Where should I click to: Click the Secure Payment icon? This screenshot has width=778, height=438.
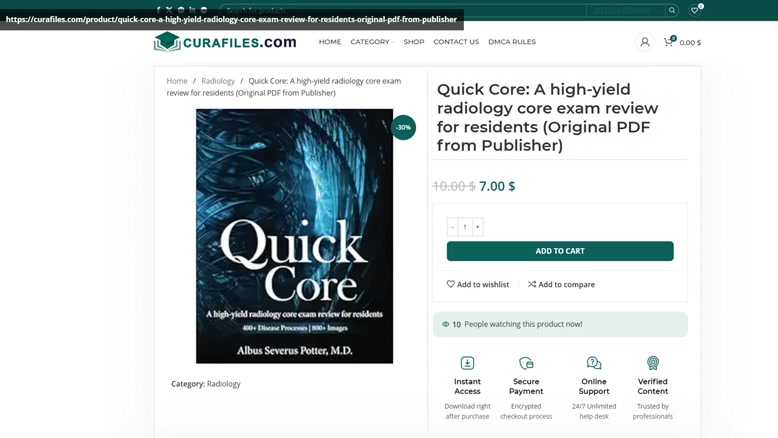tap(526, 363)
